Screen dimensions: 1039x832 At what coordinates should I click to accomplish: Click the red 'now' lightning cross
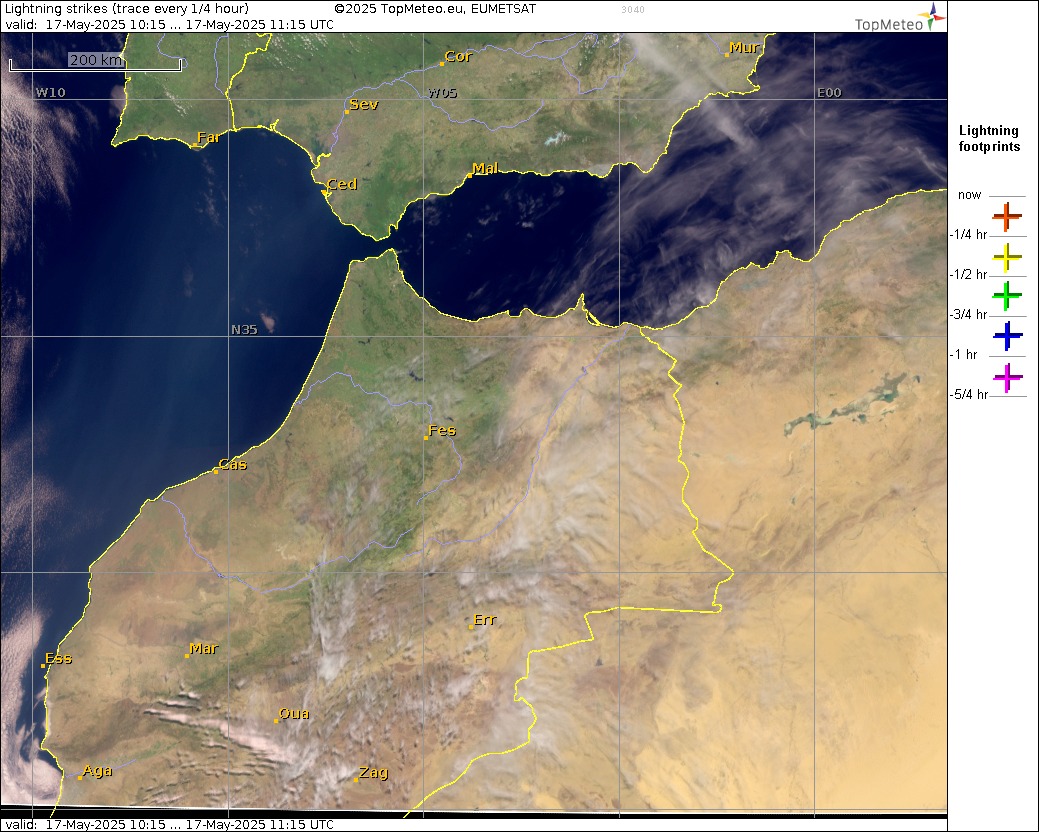point(1007,217)
